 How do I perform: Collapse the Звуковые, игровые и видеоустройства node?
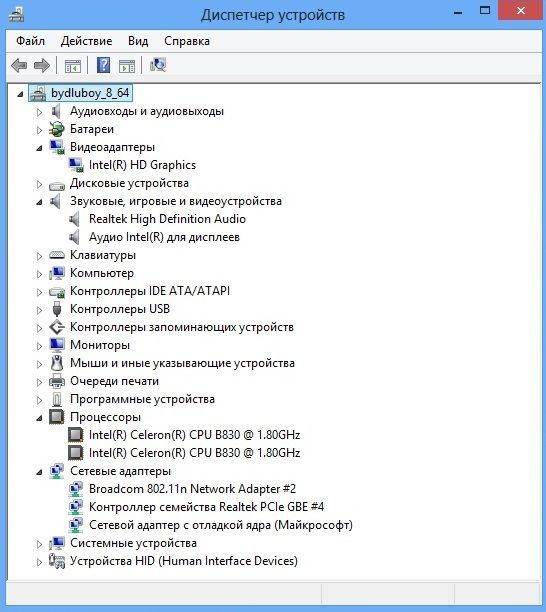(39, 202)
